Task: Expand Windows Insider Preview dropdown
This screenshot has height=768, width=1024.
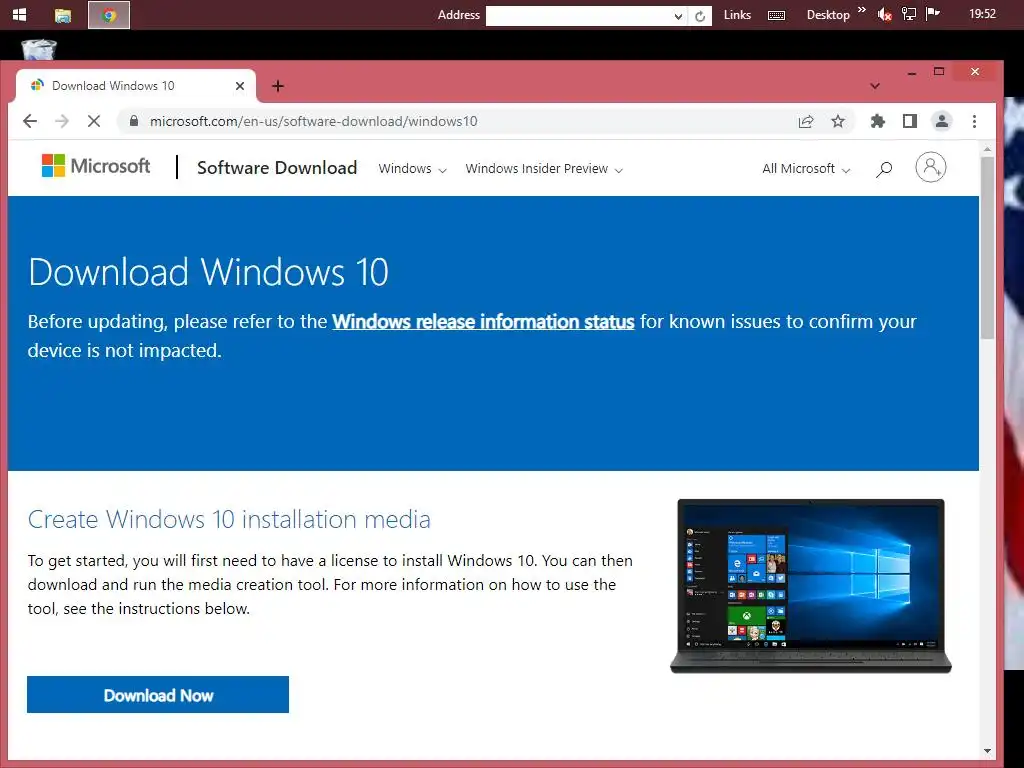Action: click(543, 168)
